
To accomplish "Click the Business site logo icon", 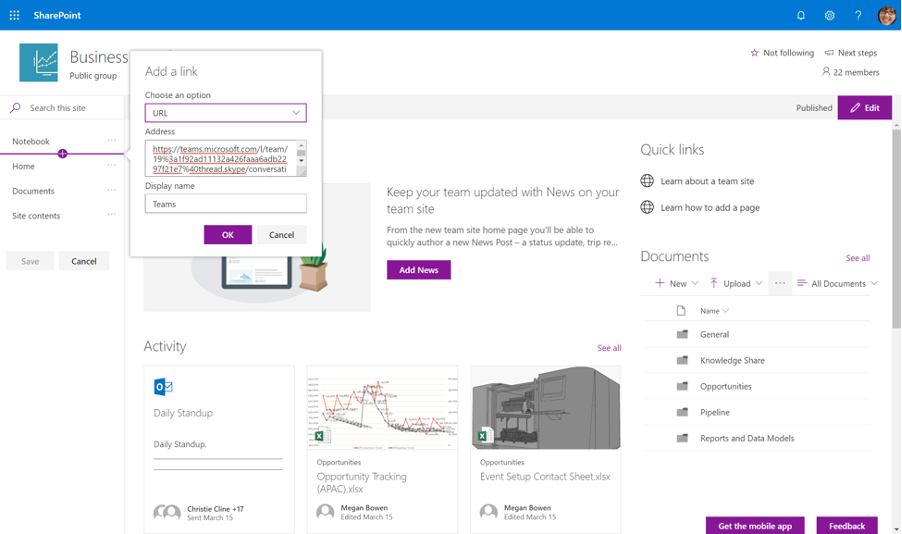I will (x=39, y=62).
